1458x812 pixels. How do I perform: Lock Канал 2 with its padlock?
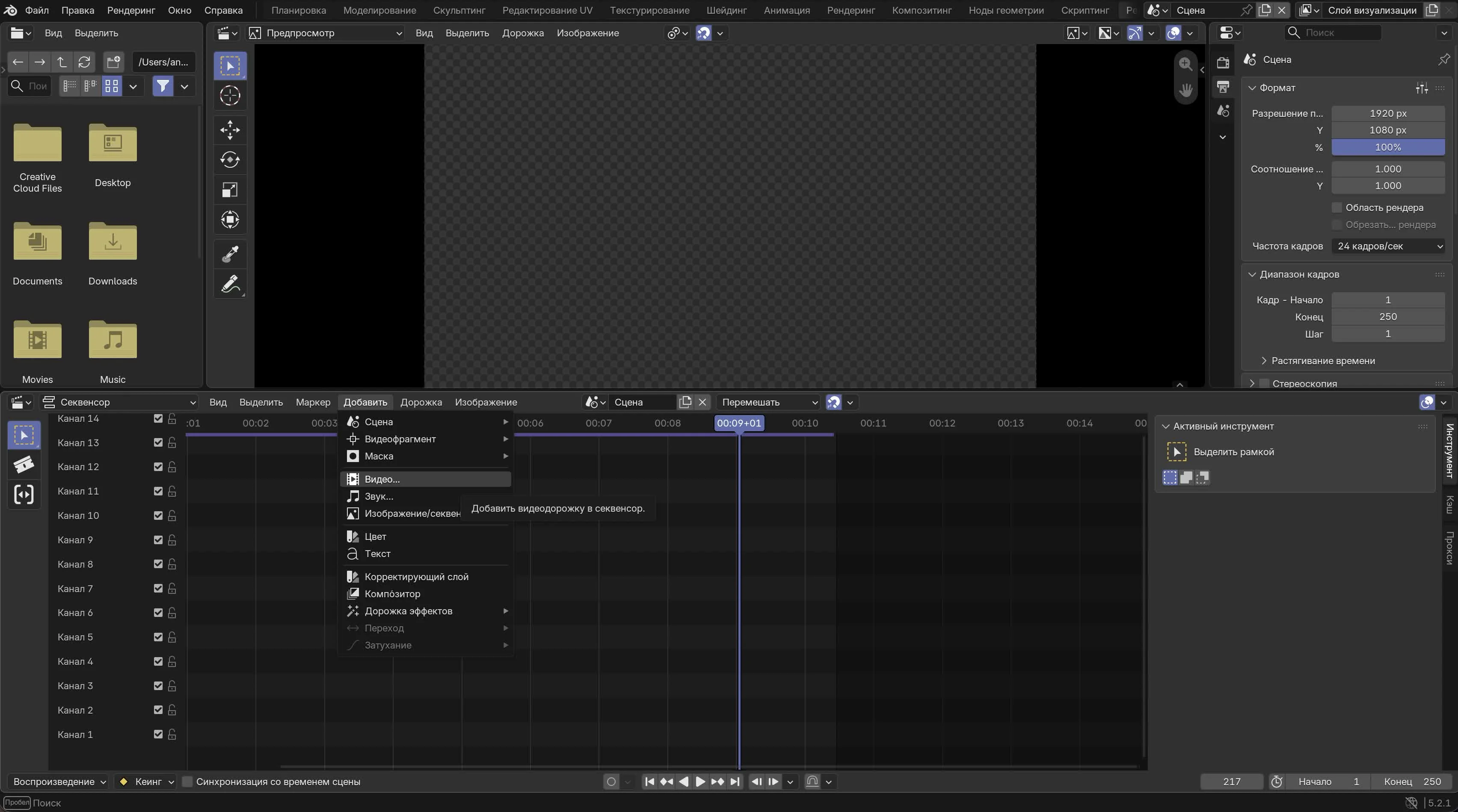coord(172,710)
